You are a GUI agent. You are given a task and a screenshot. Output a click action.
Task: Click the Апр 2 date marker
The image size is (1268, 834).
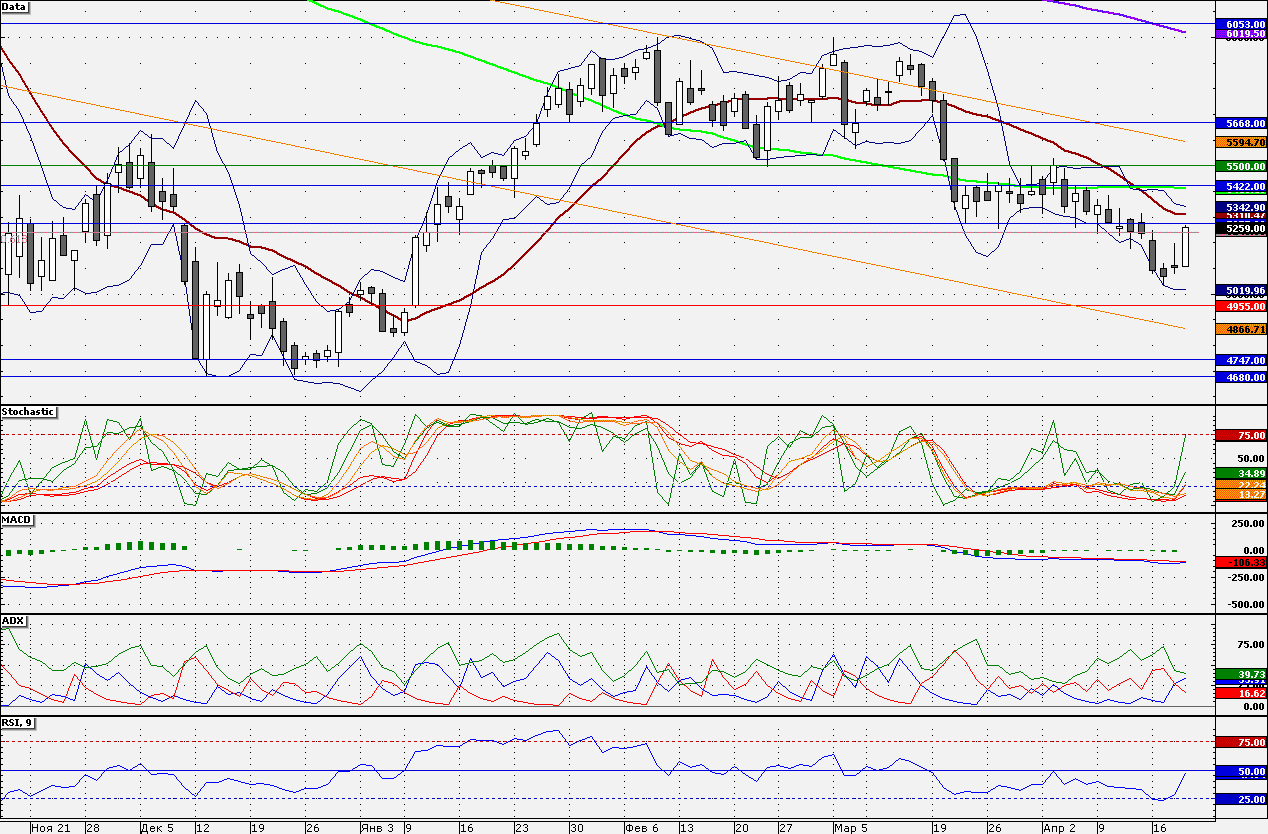(x=1059, y=828)
